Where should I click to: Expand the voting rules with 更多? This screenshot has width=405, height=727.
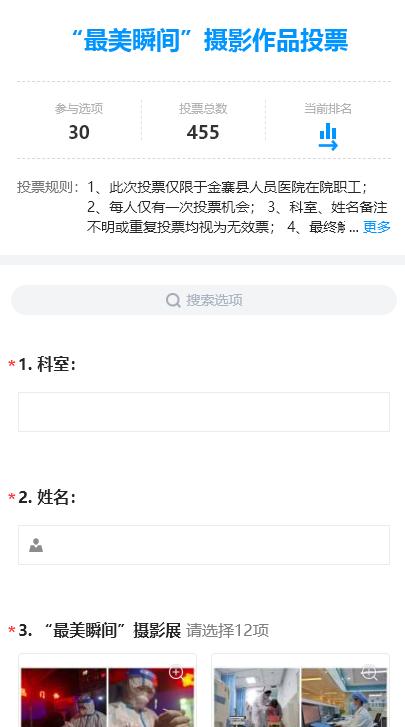(x=376, y=227)
